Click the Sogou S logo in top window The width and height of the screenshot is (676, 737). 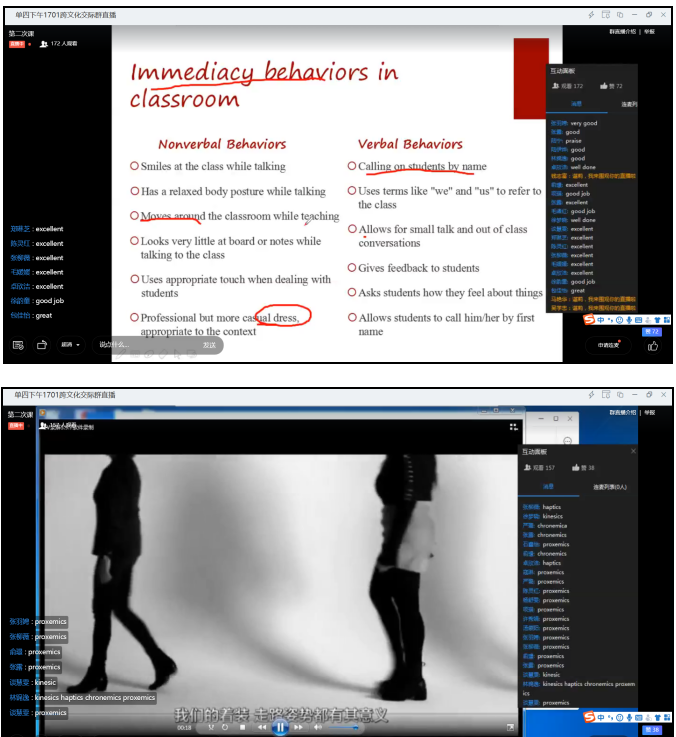(589, 320)
